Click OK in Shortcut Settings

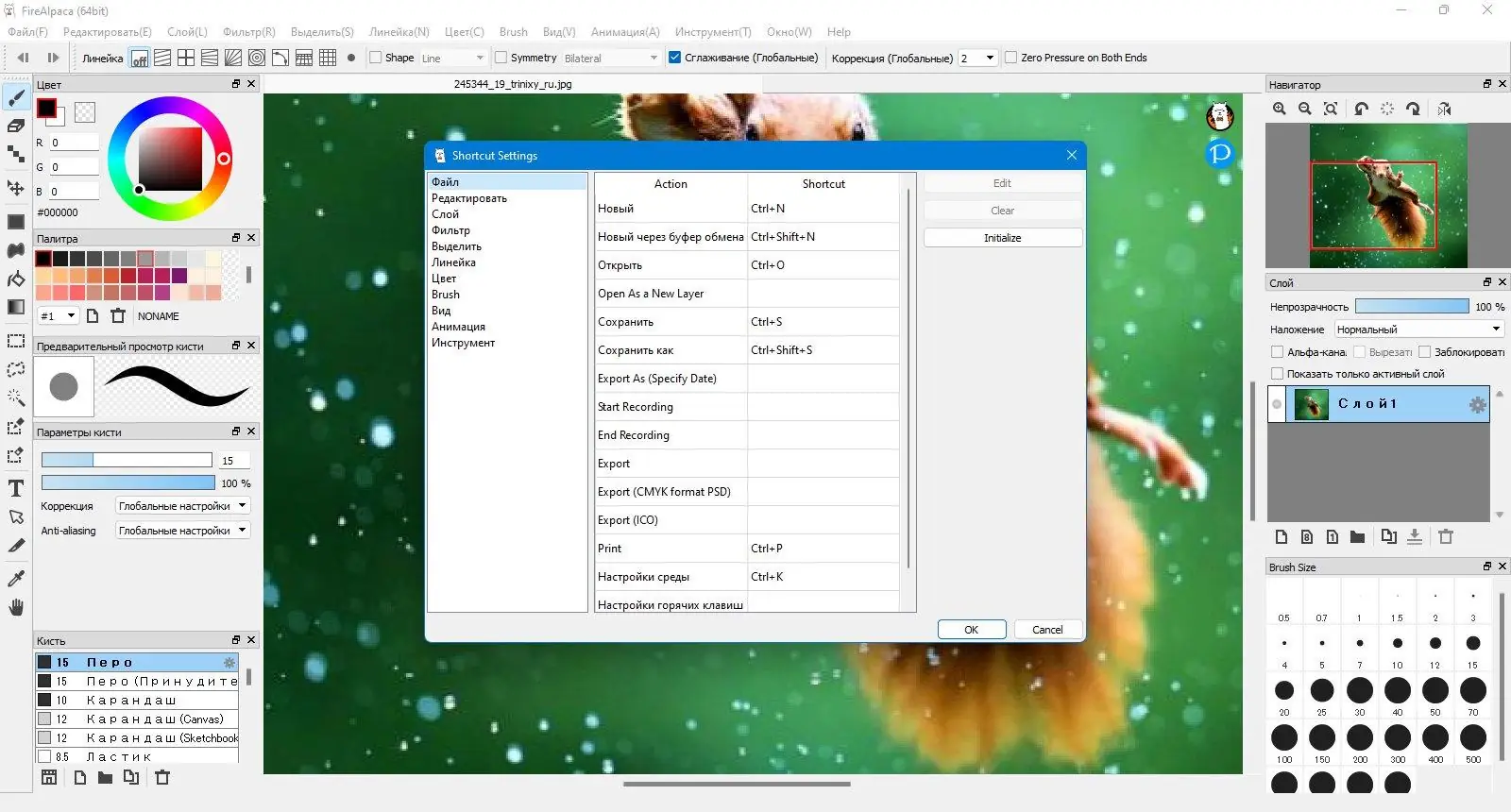coord(972,630)
